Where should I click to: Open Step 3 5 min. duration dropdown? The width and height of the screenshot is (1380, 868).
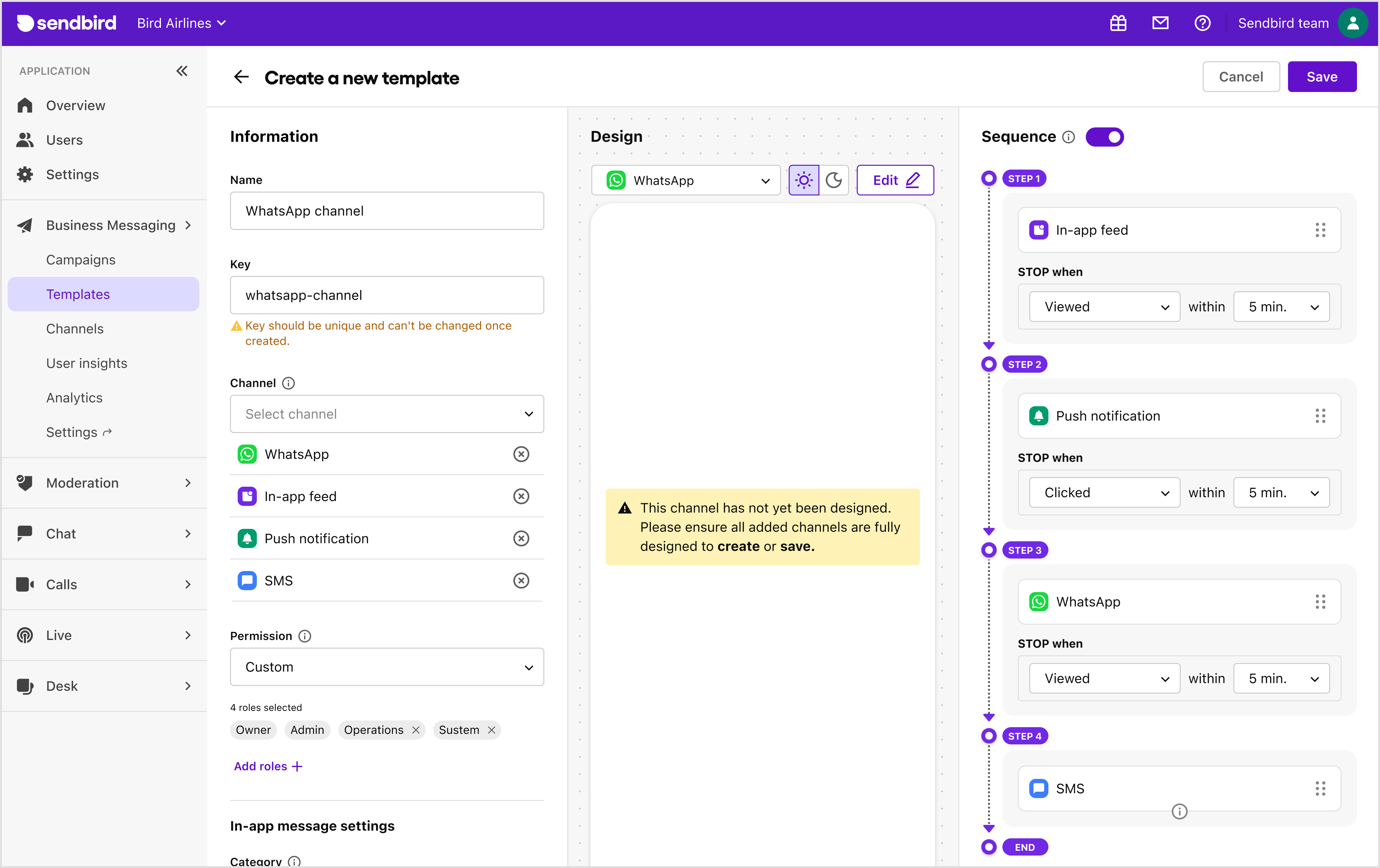(1281, 678)
